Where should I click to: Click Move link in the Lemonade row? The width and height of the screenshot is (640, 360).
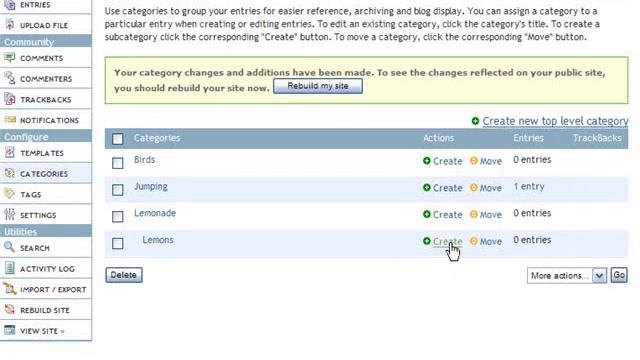click(491, 215)
